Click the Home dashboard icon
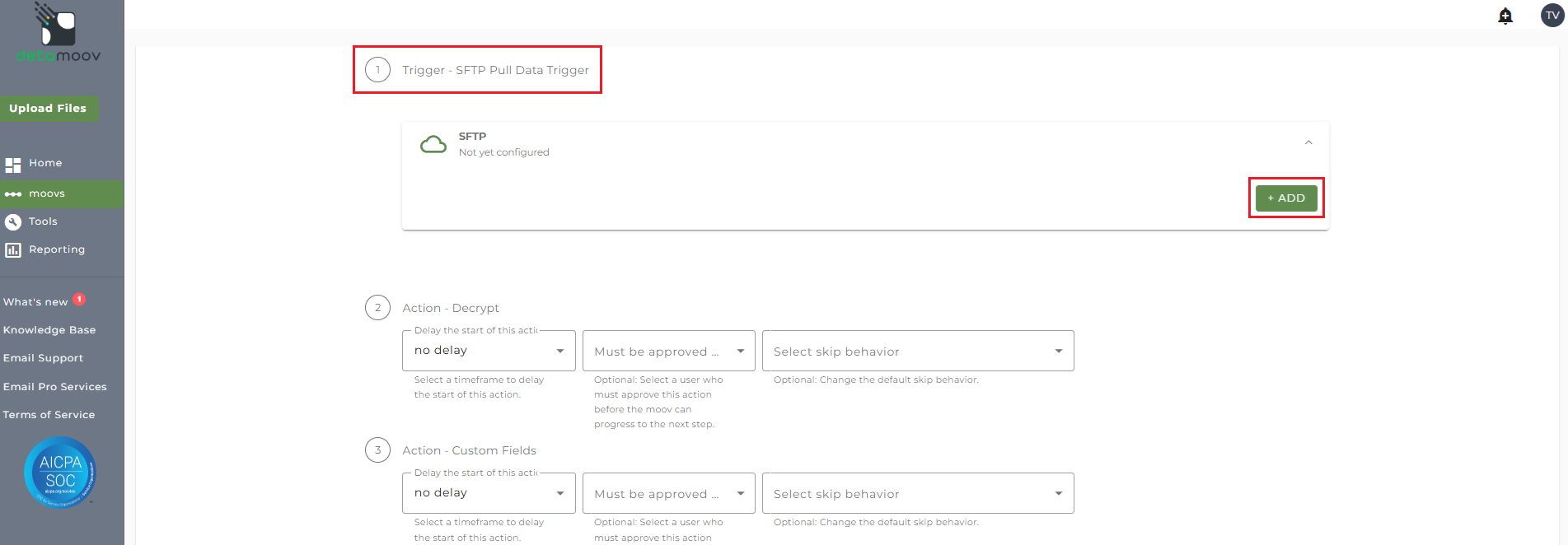Image resolution: width=1568 pixels, height=545 pixels. 13,165
